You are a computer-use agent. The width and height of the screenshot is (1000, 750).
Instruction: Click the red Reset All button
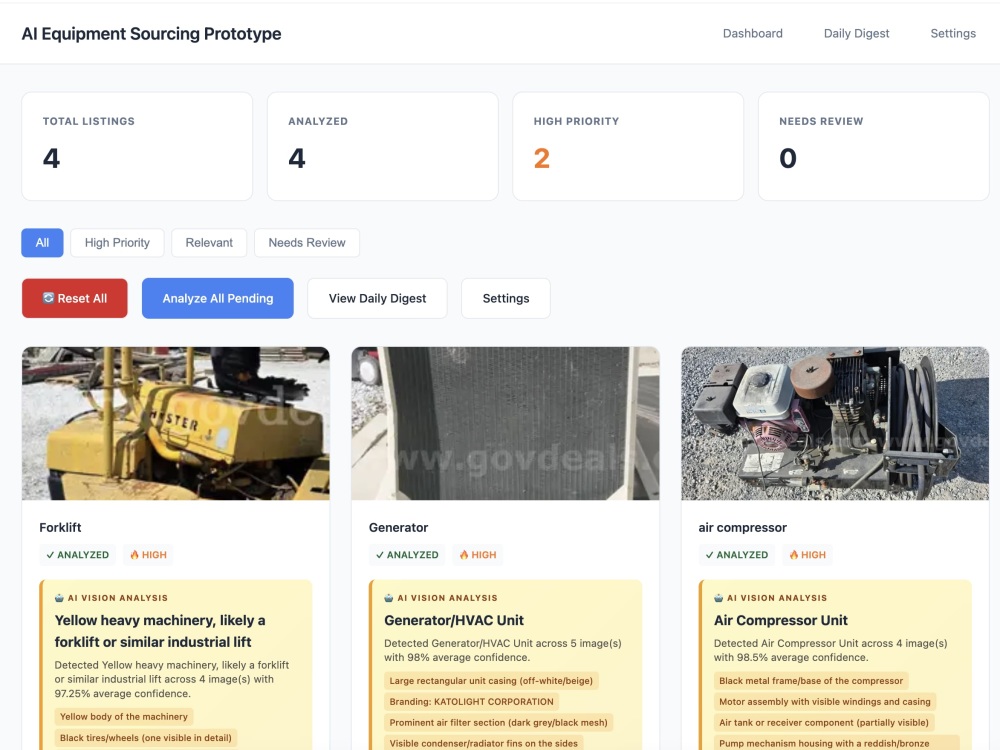point(75,298)
